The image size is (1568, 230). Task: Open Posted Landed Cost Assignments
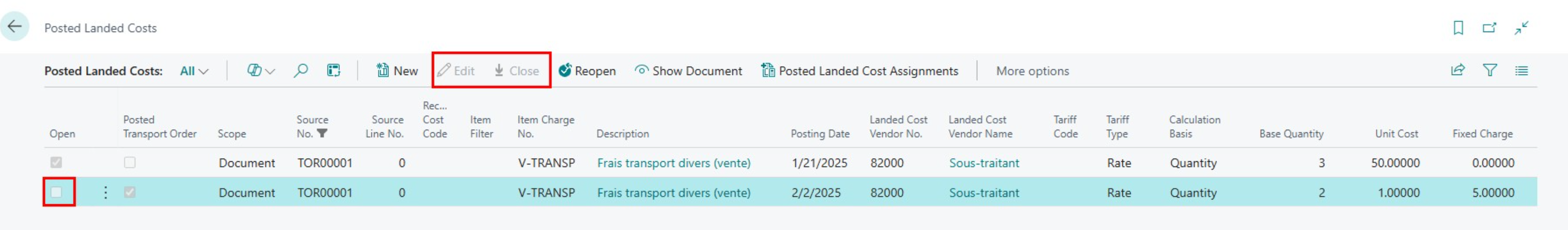click(x=859, y=71)
